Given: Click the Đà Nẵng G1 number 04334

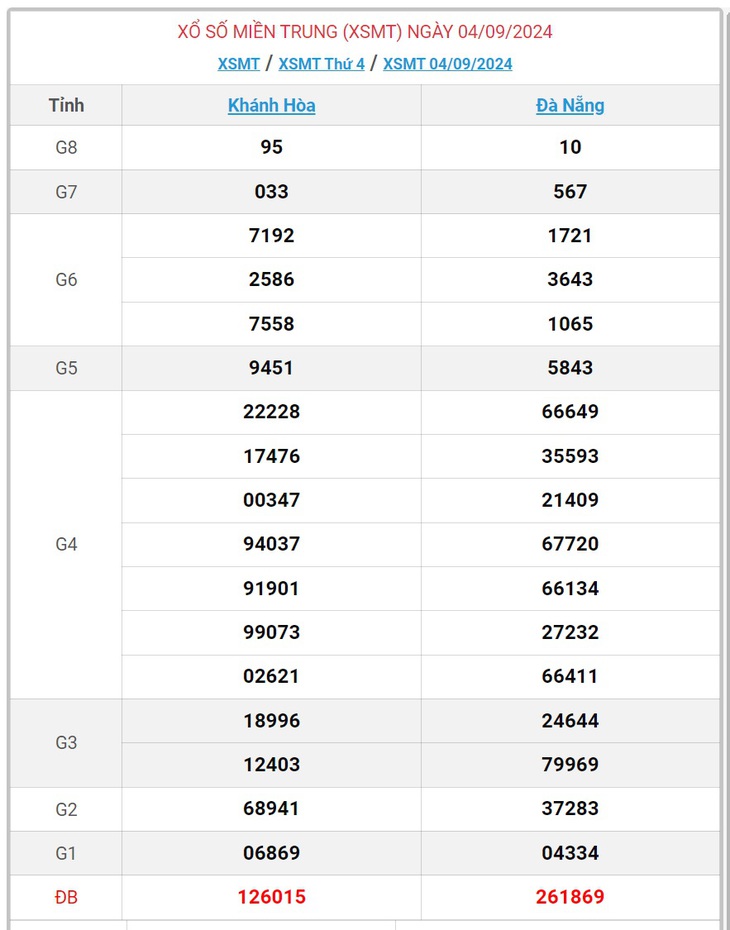Looking at the screenshot, I should tap(570, 853).
